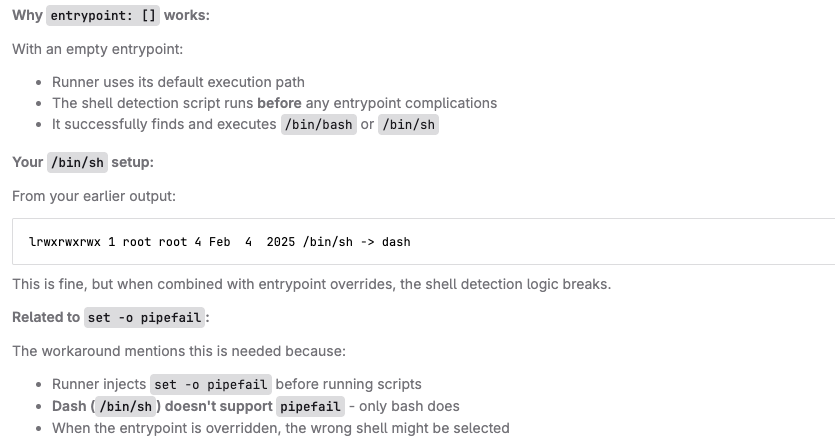Click the bold word 'before' in bullet
The image size is (835, 448).
[x=279, y=103]
